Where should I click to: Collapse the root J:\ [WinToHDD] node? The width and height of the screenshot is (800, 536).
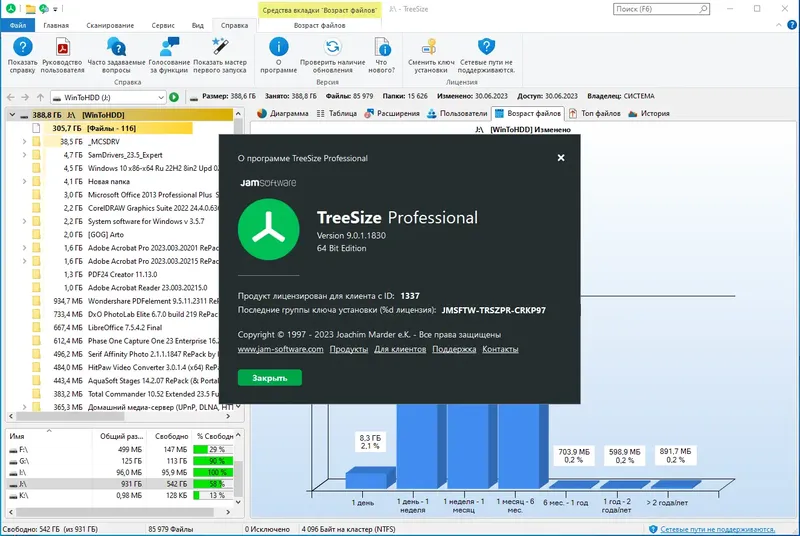(x=12, y=115)
